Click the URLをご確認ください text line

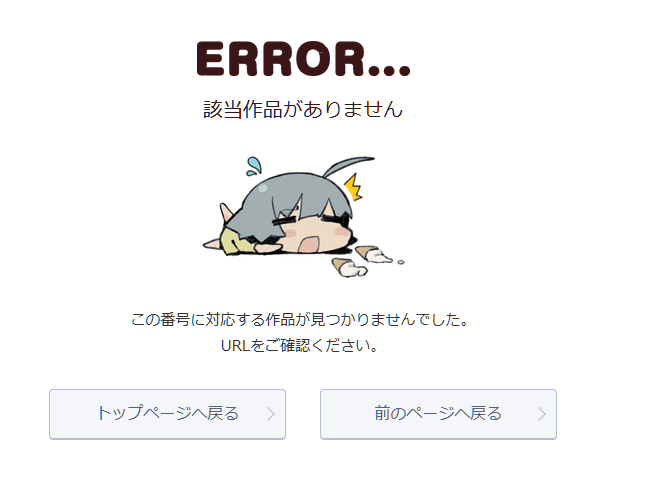(x=299, y=346)
